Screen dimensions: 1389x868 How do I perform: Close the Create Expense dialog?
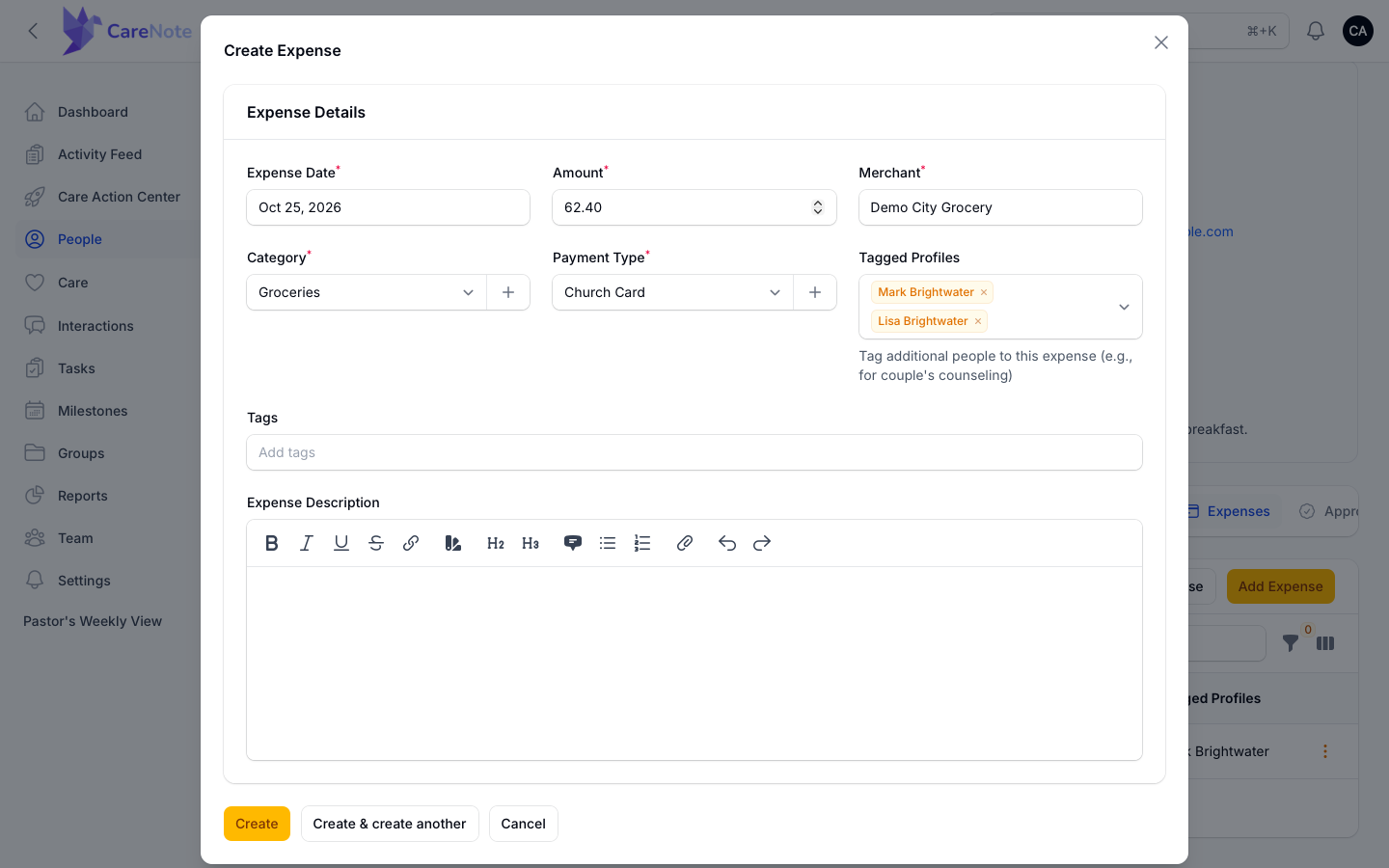[1161, 42]
